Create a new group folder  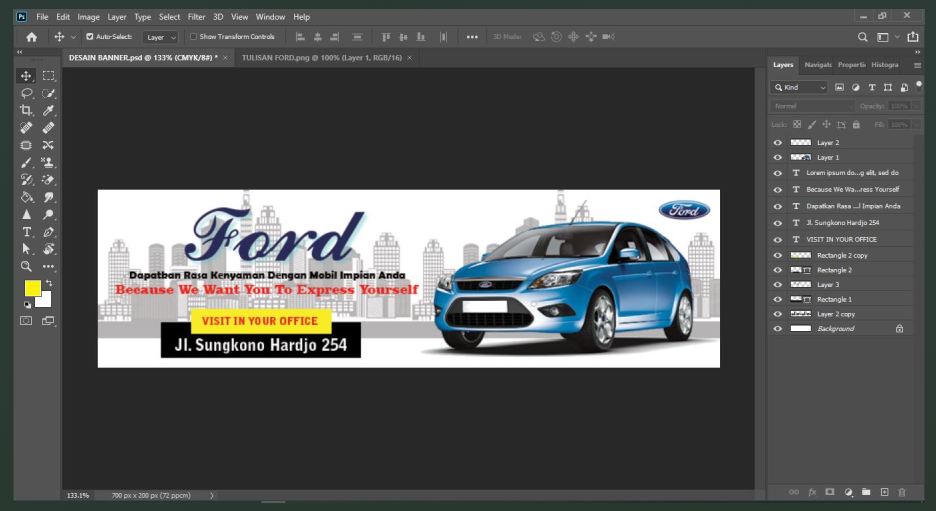tap(866, 492)
